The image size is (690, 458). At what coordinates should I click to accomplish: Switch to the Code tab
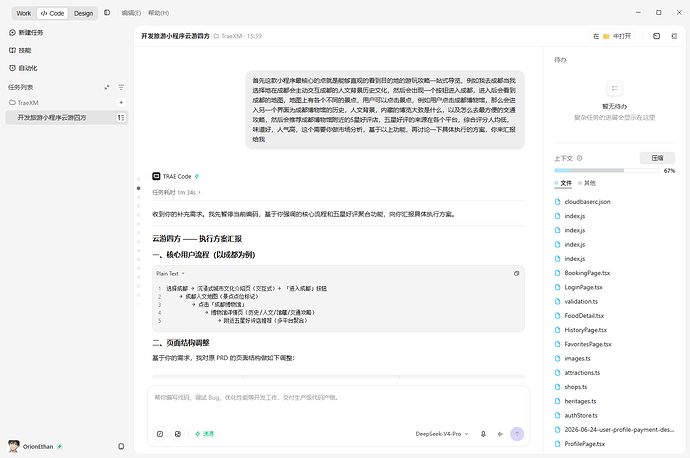pos(52,13)
